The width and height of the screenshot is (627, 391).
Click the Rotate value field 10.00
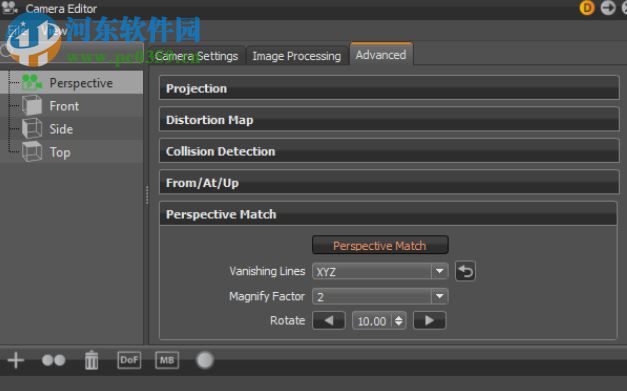(372, 321)
